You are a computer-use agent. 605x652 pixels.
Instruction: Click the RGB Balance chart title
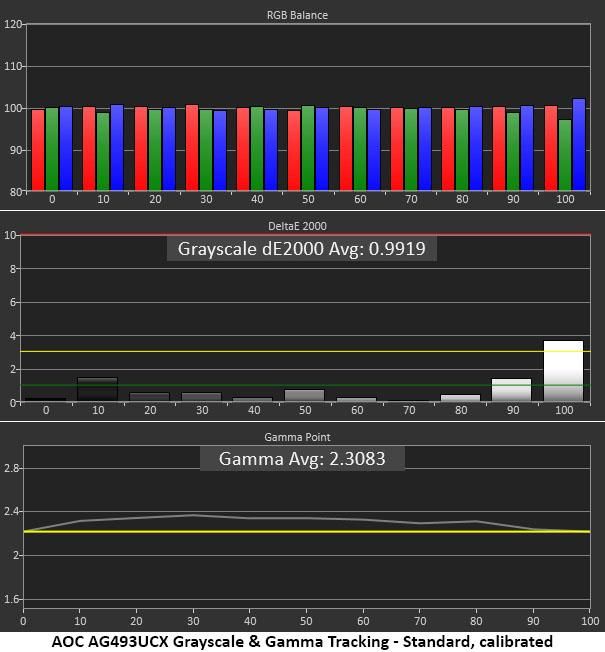click(297, 15)
